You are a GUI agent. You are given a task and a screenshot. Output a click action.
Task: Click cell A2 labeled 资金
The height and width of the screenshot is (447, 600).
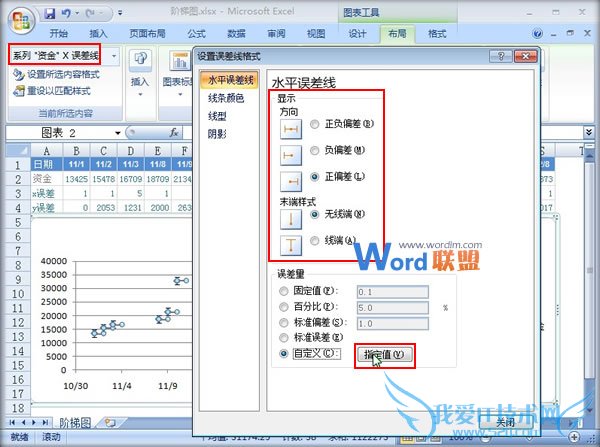(x=47, y=179)
